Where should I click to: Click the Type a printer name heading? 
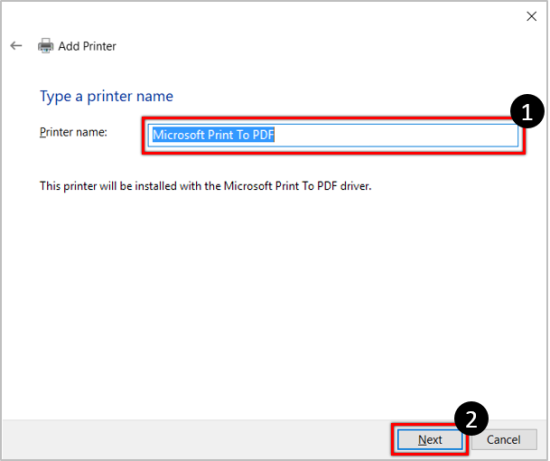(106, 96)
